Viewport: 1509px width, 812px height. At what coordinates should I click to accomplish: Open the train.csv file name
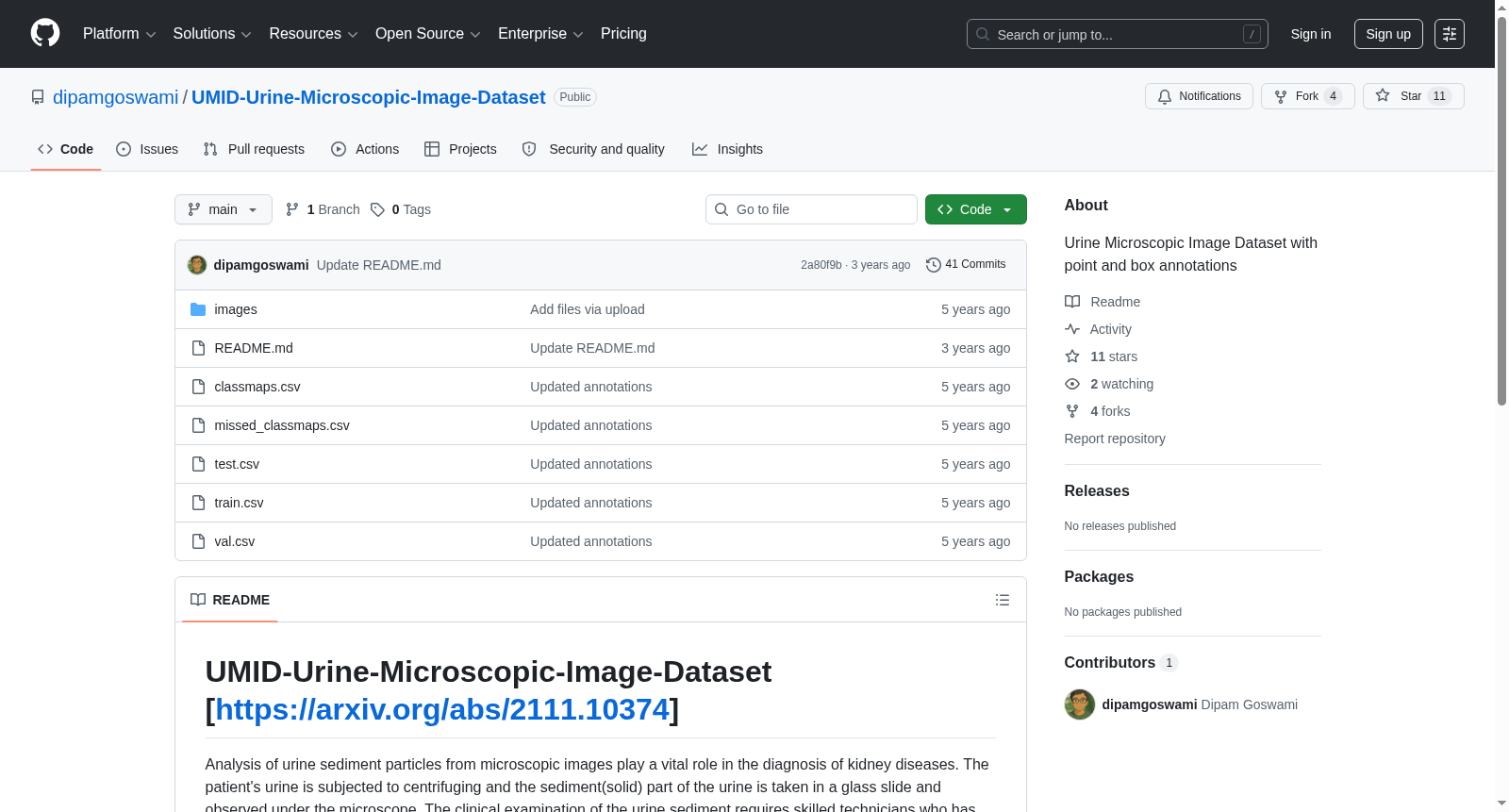click(239, 503)
